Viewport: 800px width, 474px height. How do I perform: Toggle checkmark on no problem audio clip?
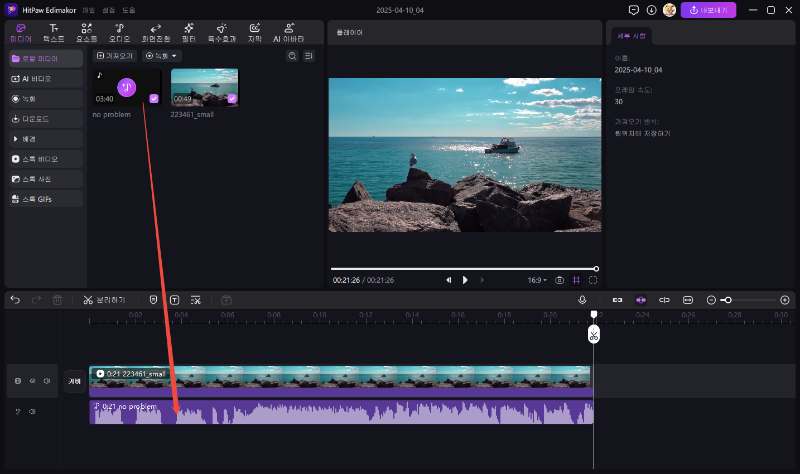tap(154, 98)
